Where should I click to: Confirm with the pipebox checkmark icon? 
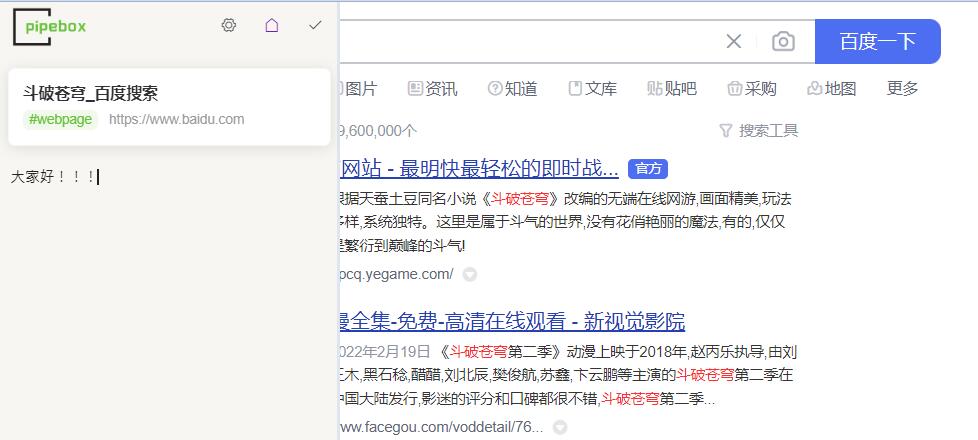pos(315,26)
